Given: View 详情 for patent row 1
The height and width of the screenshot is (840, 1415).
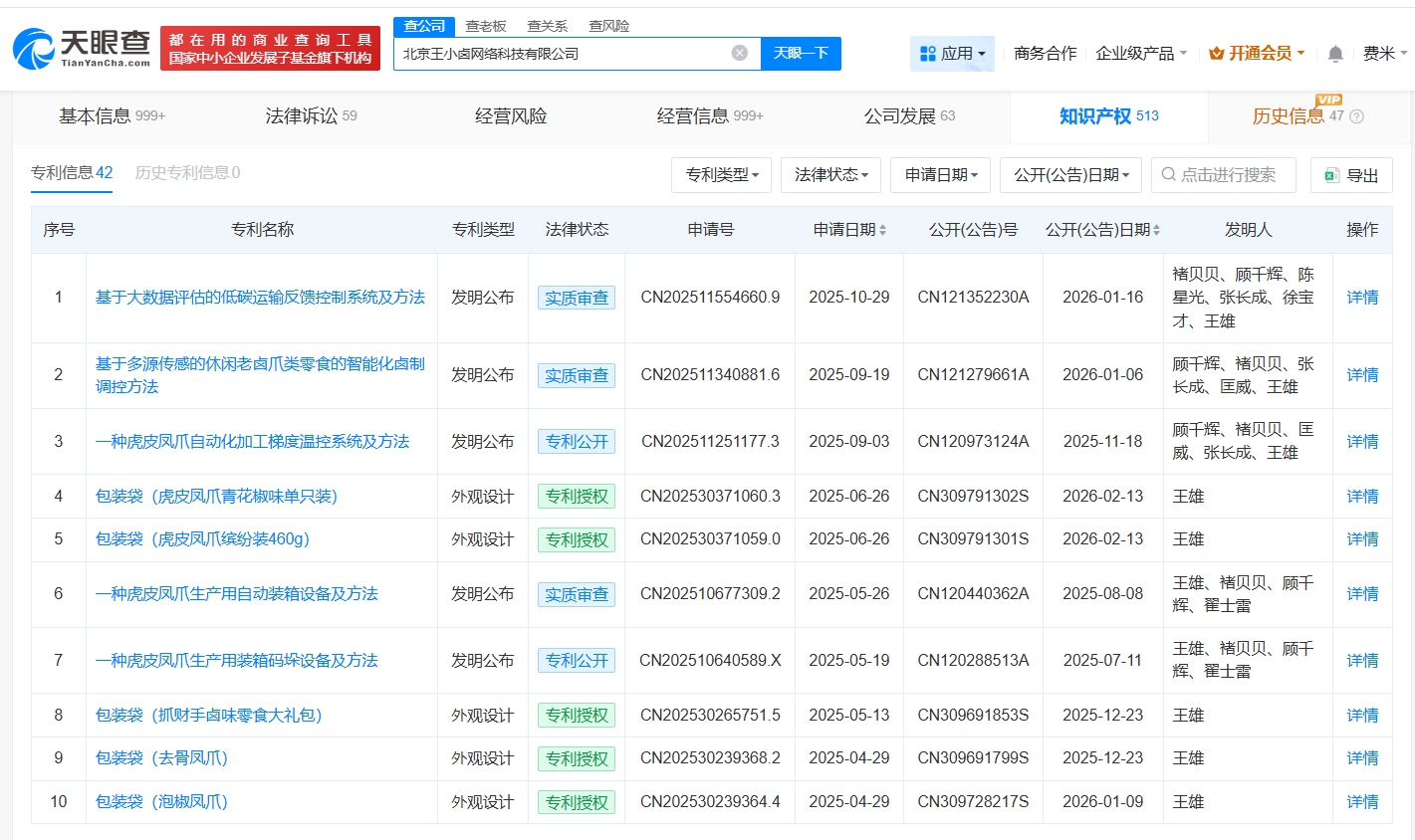Looking at the screenshot, I should [x=1362, y=298].
